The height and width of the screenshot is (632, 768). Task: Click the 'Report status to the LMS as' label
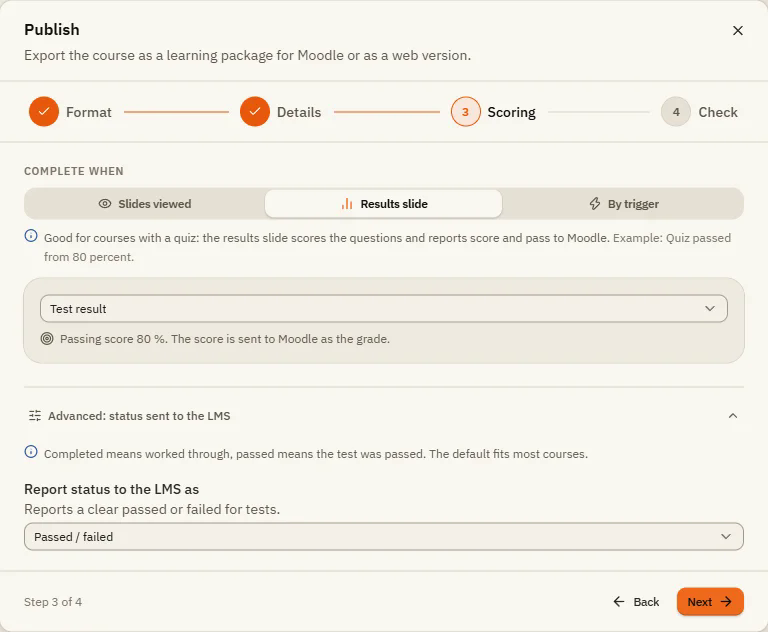112,489
